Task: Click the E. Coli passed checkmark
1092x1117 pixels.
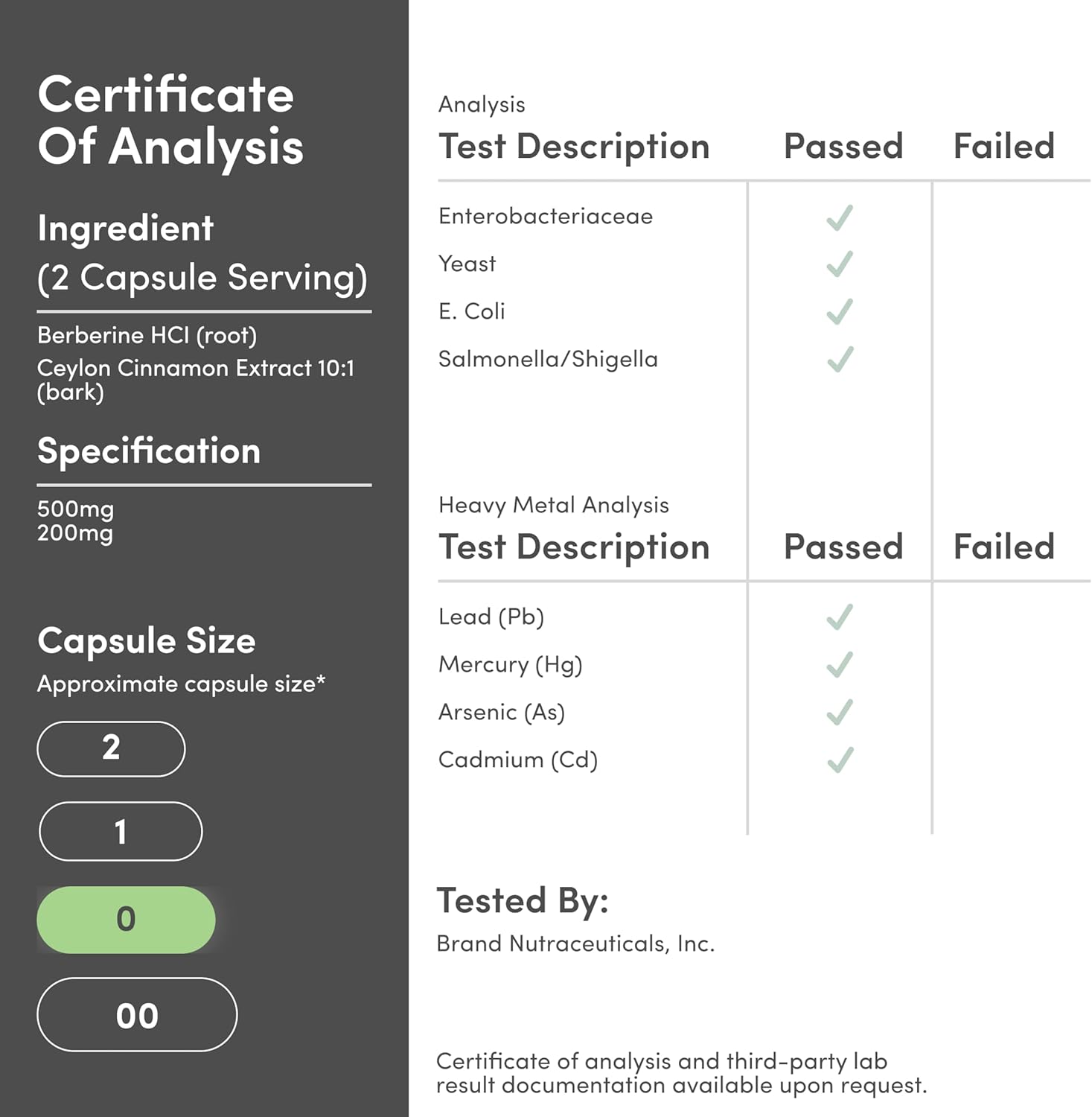Action: 840,312
